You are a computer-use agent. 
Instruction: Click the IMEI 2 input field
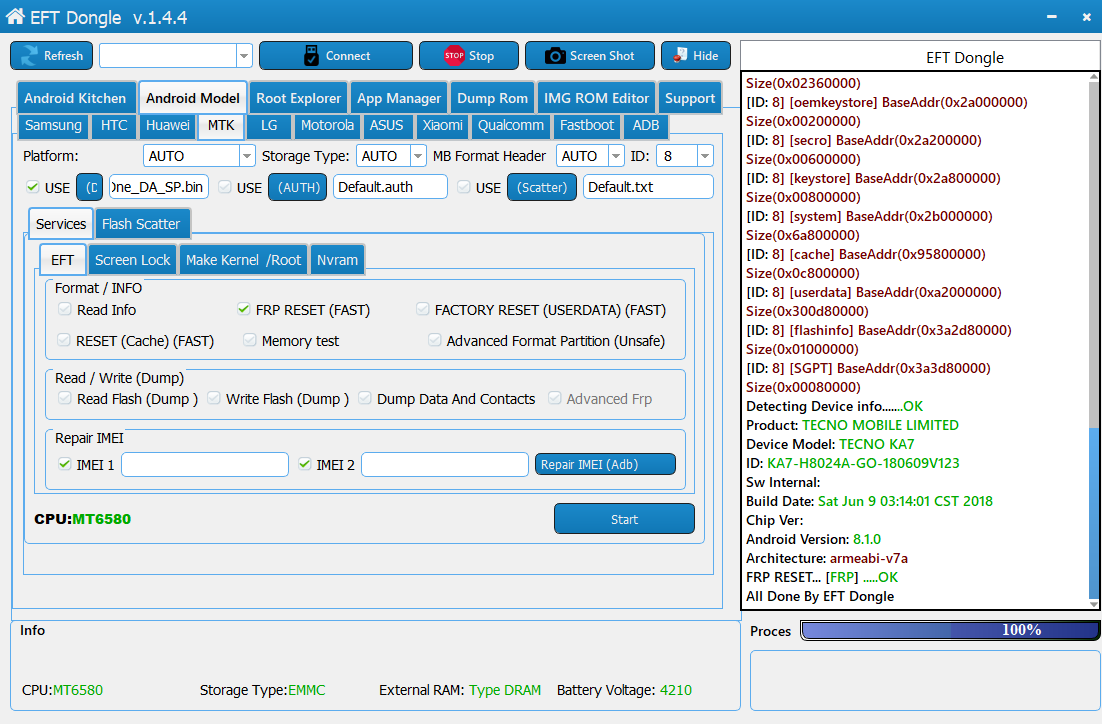(x=445, y=464)
